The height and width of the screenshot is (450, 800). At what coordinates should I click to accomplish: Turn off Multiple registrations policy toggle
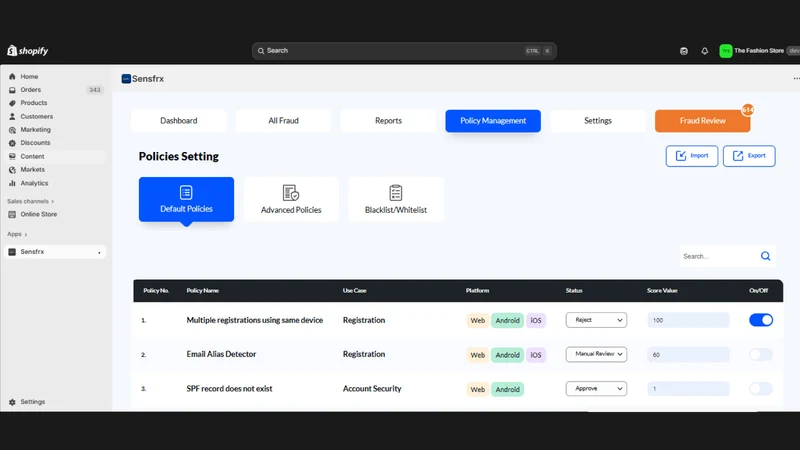click(x=761, y=320)
